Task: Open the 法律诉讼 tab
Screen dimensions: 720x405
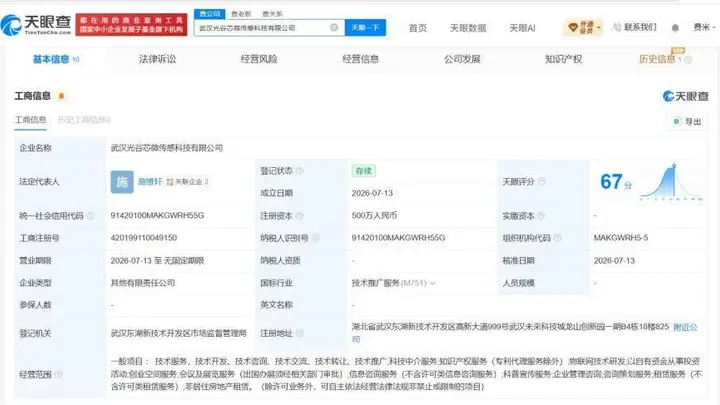Action: [158, 59]
